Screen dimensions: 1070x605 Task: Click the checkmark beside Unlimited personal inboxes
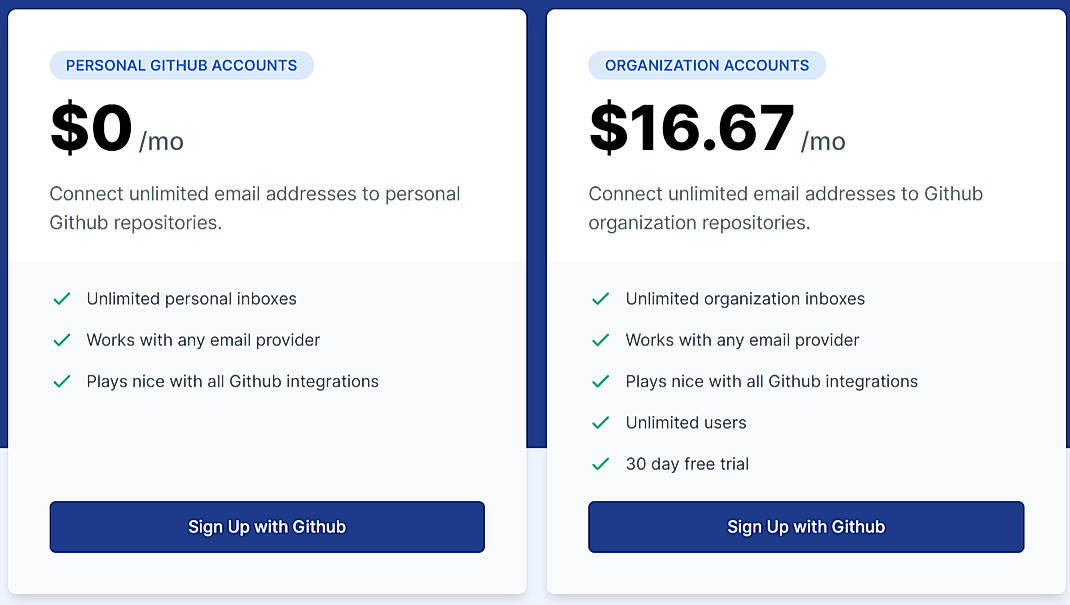pyautogui.click(x=62, y=298)
